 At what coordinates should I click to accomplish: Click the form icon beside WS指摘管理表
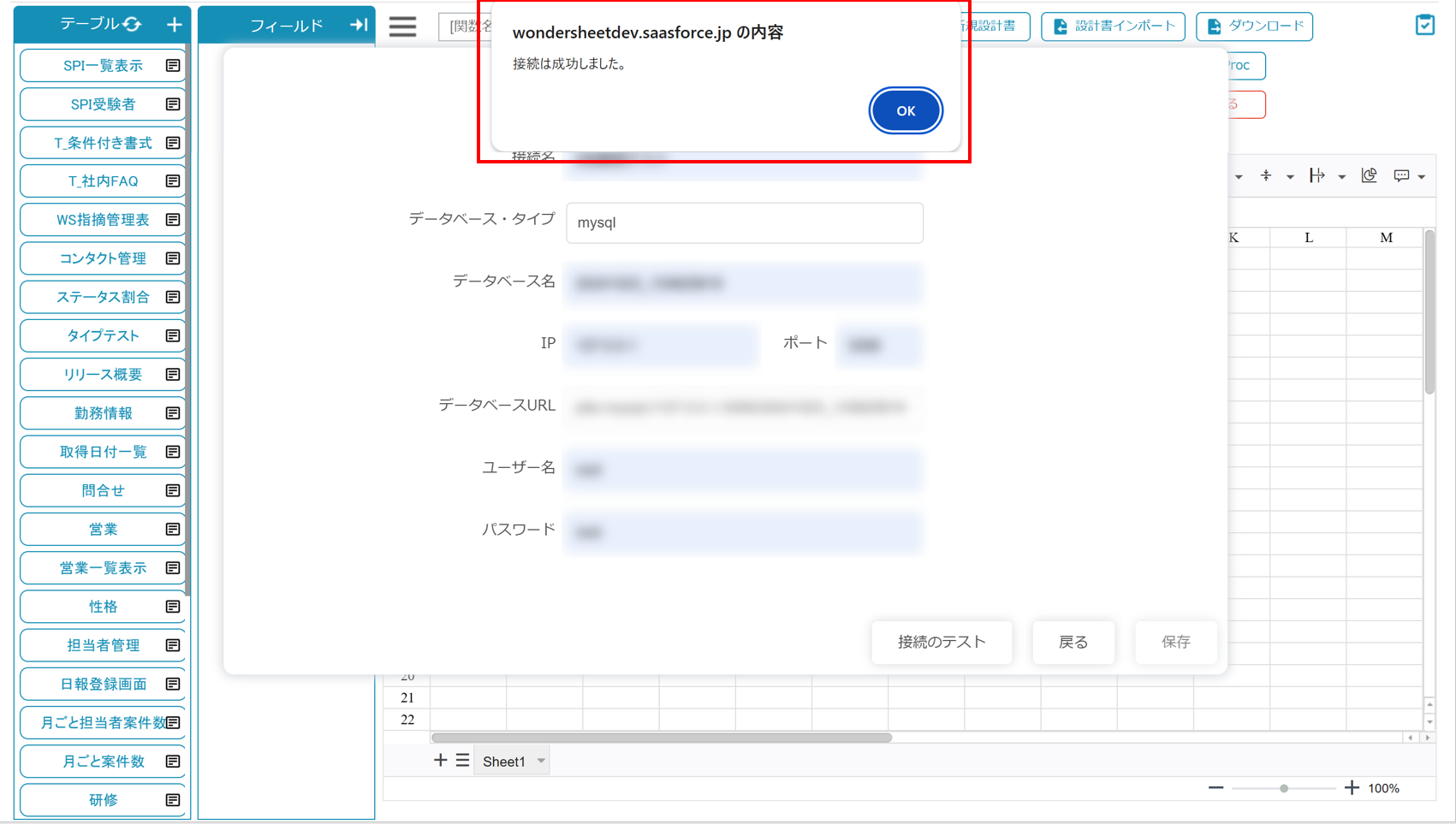click(x=173, y=220)
